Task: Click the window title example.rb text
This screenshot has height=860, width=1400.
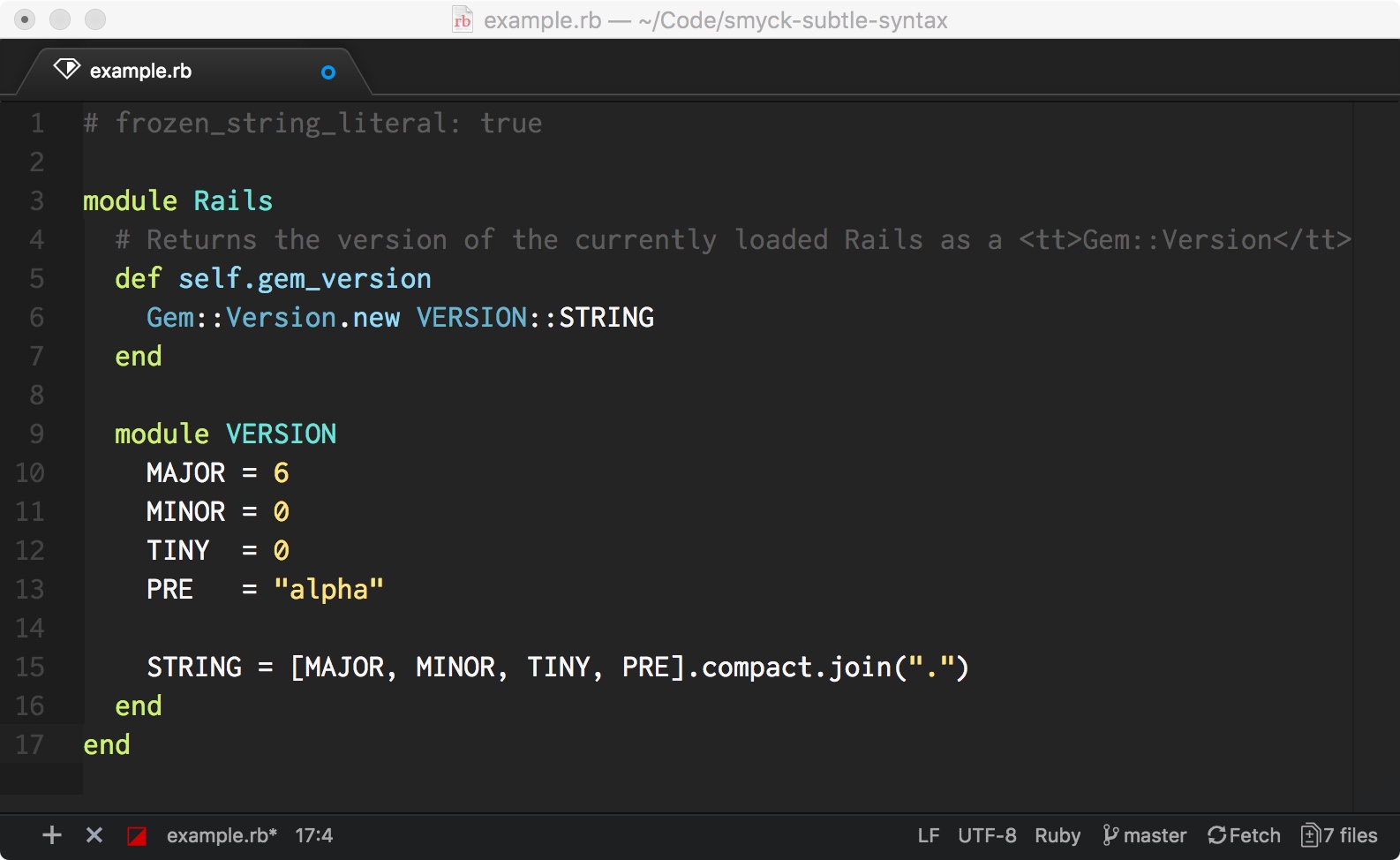Action: (542, 20)
